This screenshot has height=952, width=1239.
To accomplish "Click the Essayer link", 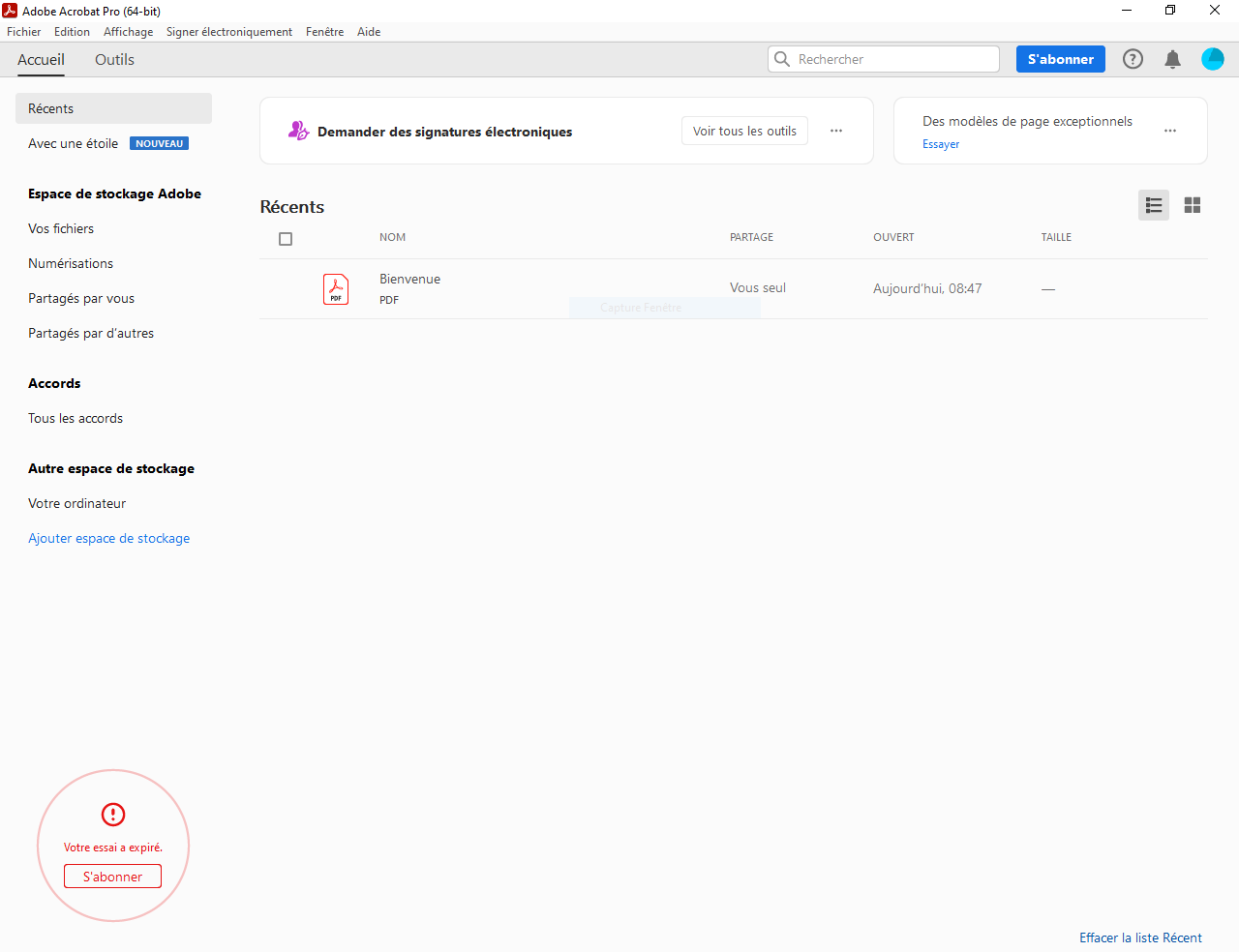I will (941, 144).
